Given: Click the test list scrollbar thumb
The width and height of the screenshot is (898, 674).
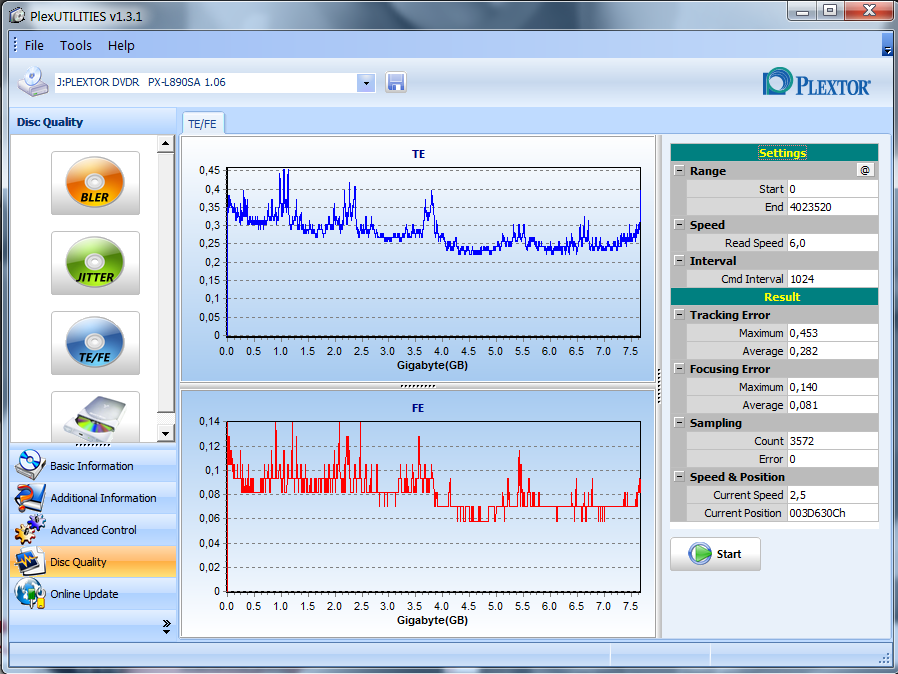Looking at the screenshot, I should (x=166, y=282).
